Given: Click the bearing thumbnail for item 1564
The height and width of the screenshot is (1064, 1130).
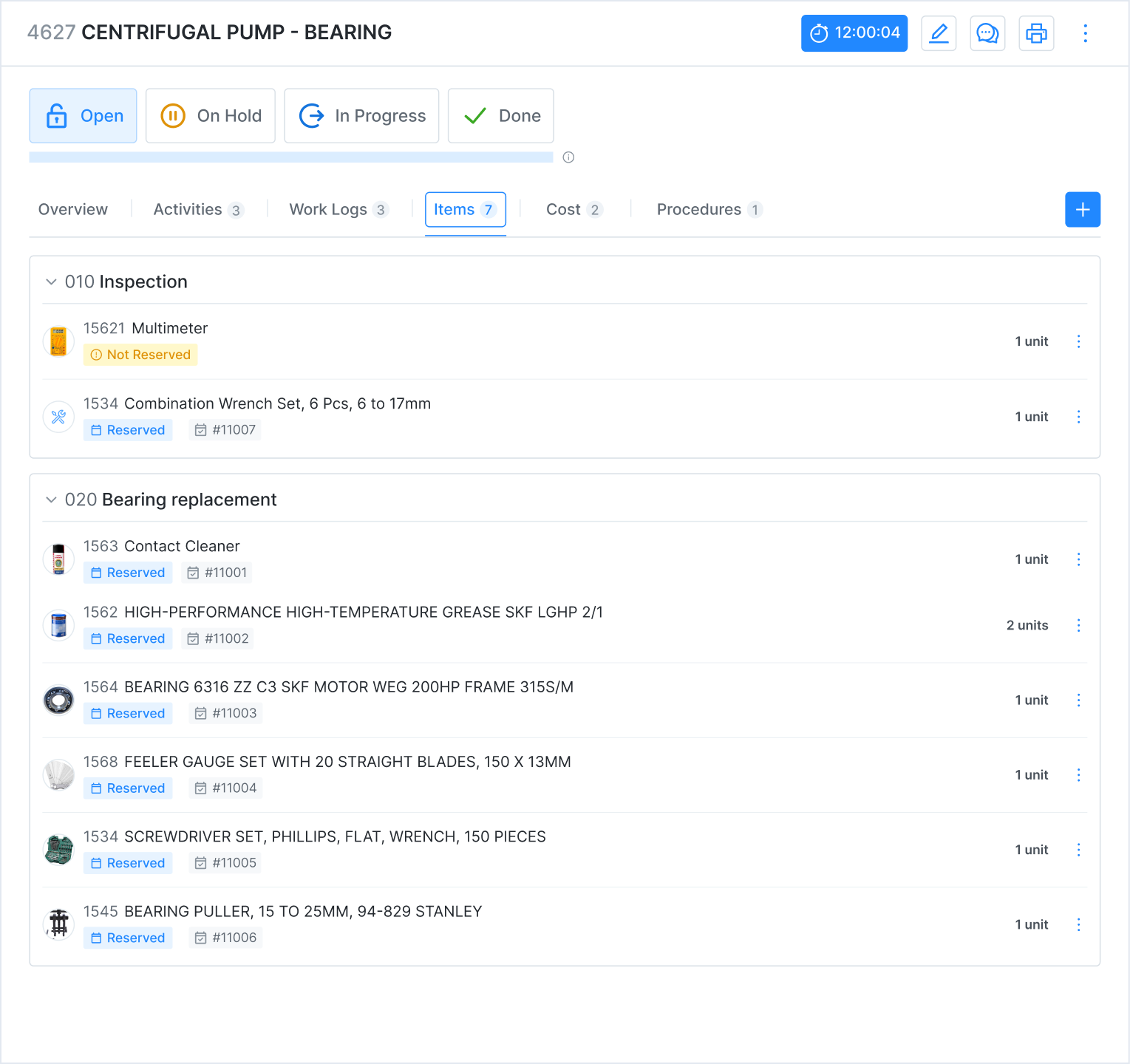Looking at the screenshot, I should coord(58,700).
